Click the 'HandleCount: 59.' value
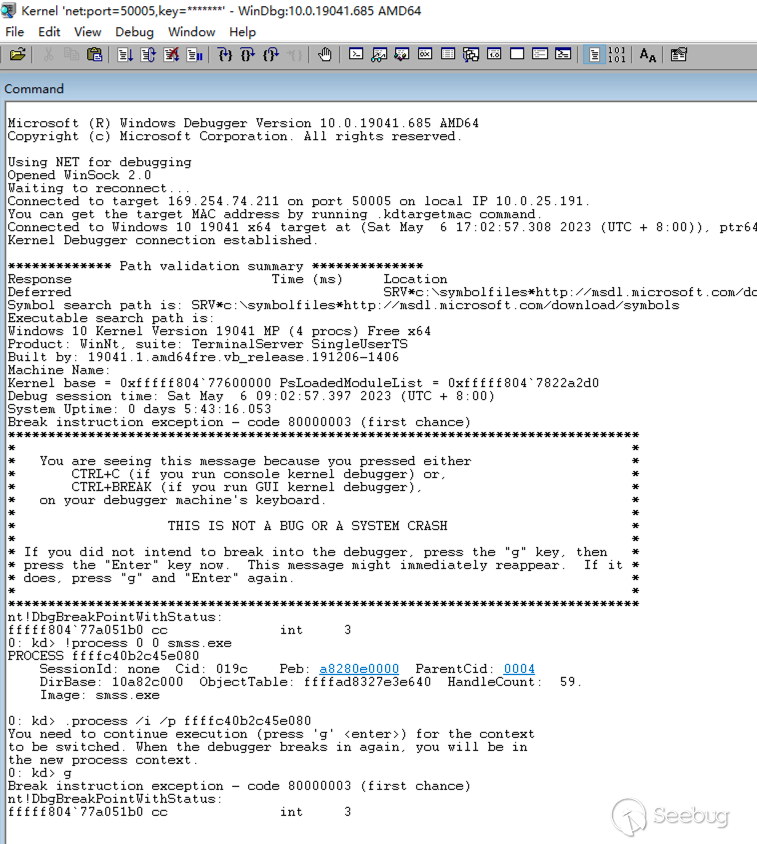Screen dimensions: 757x844 515,681
